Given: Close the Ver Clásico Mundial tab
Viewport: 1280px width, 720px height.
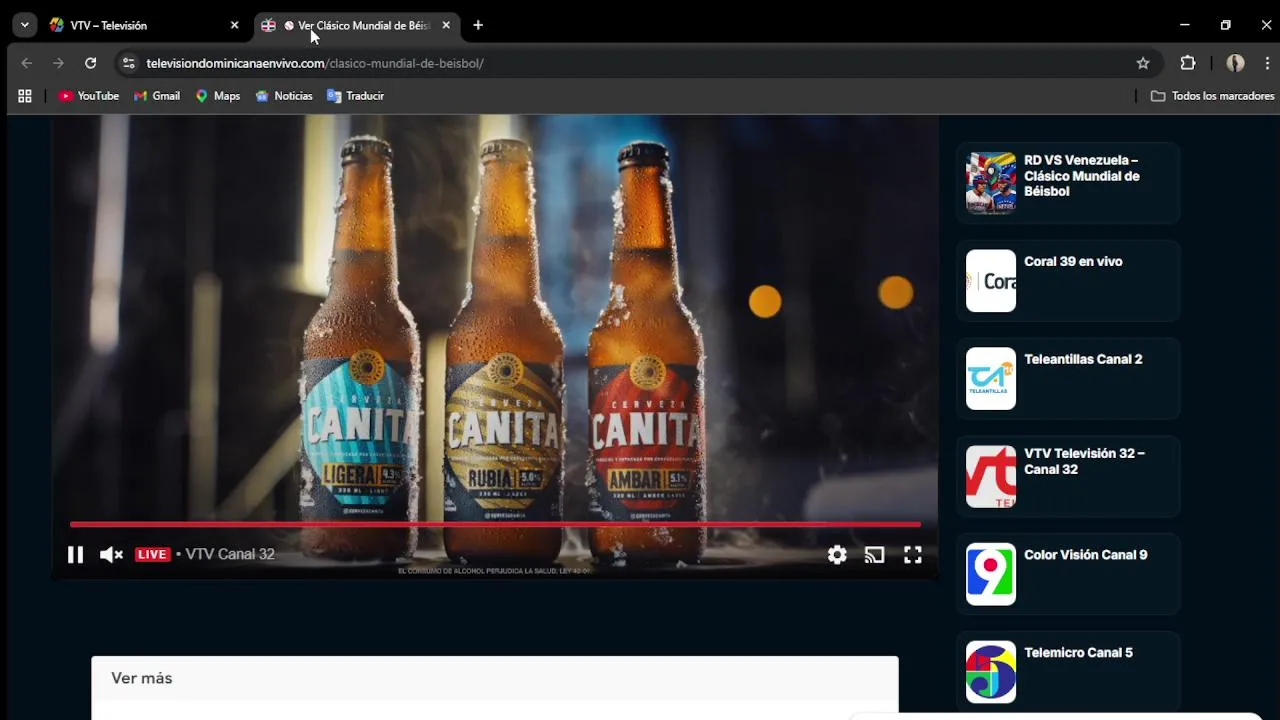Looking at the screenshot, I should tap(446, 25).
